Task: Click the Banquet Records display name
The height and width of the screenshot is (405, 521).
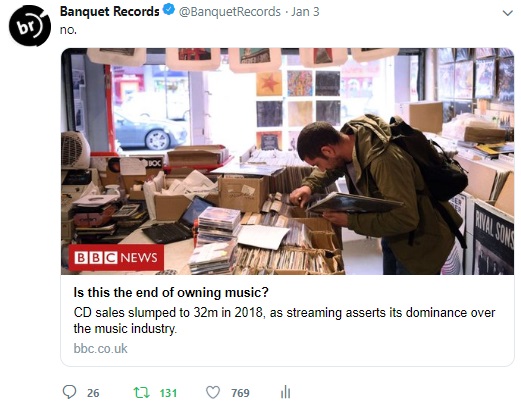Action: point(110,12)
